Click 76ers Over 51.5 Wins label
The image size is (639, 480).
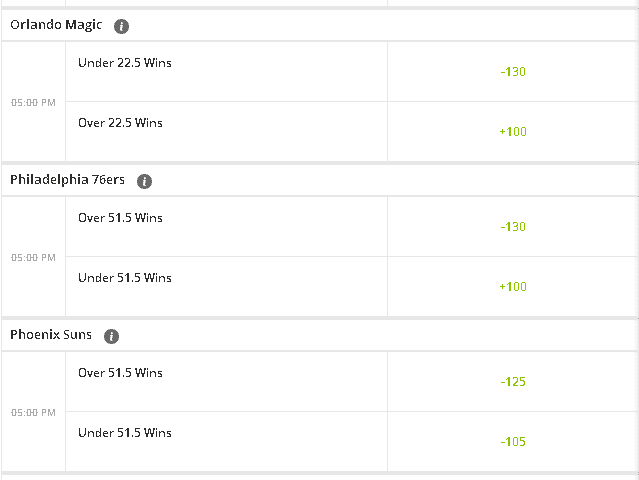click(120, 218)
